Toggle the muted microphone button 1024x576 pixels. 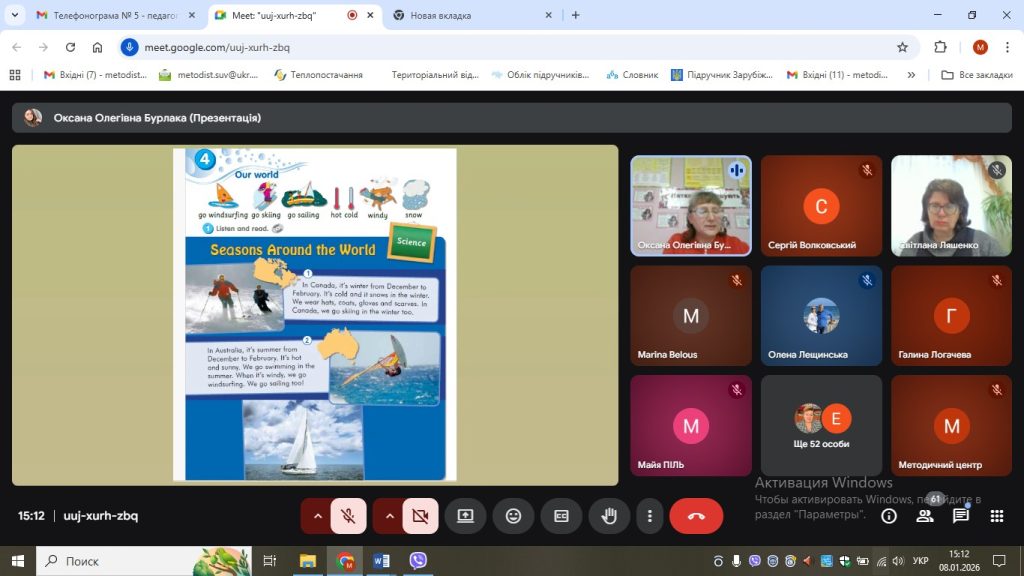click(x=348, y=516)
